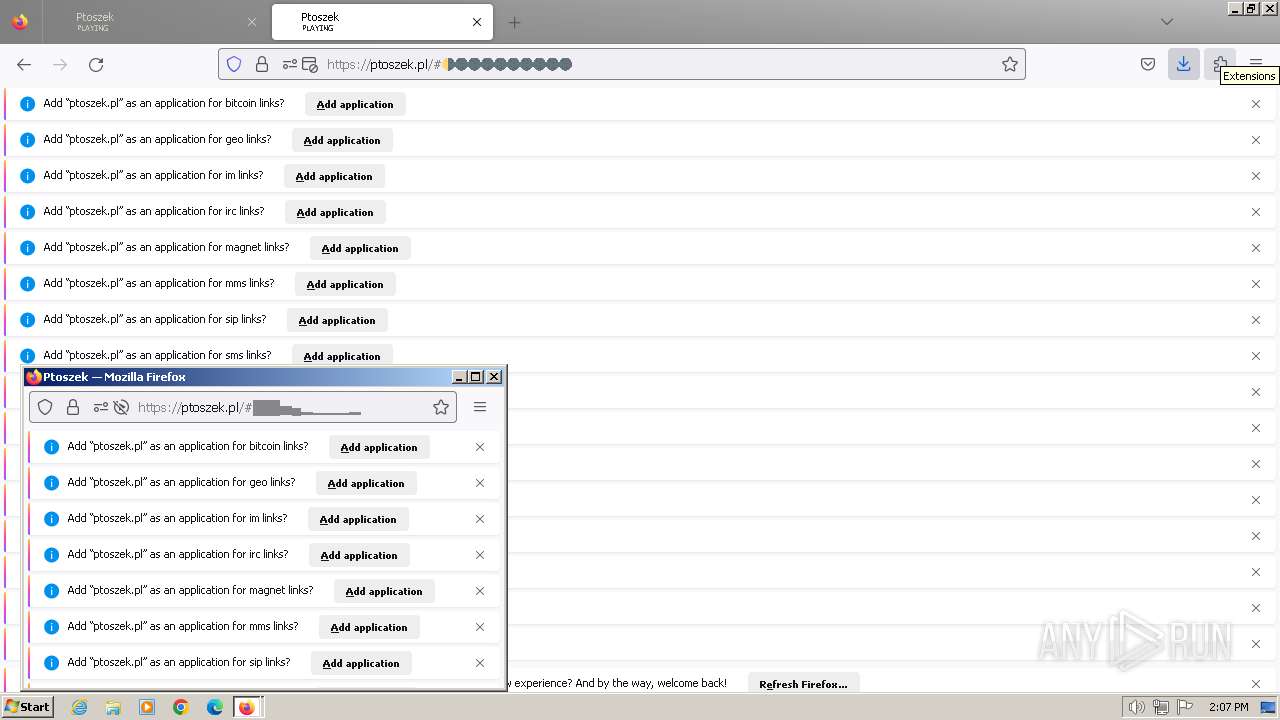The width and height of the screenshot is (1280, 720).
Task: Bookmark this page with the main window's star
Action: [1010, 64]
